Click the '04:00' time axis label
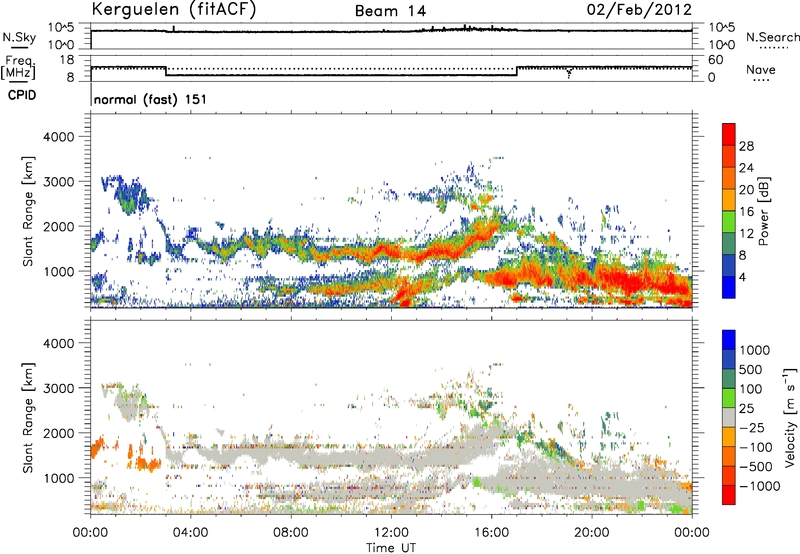800x554 pixels. [x=190, y=533]
